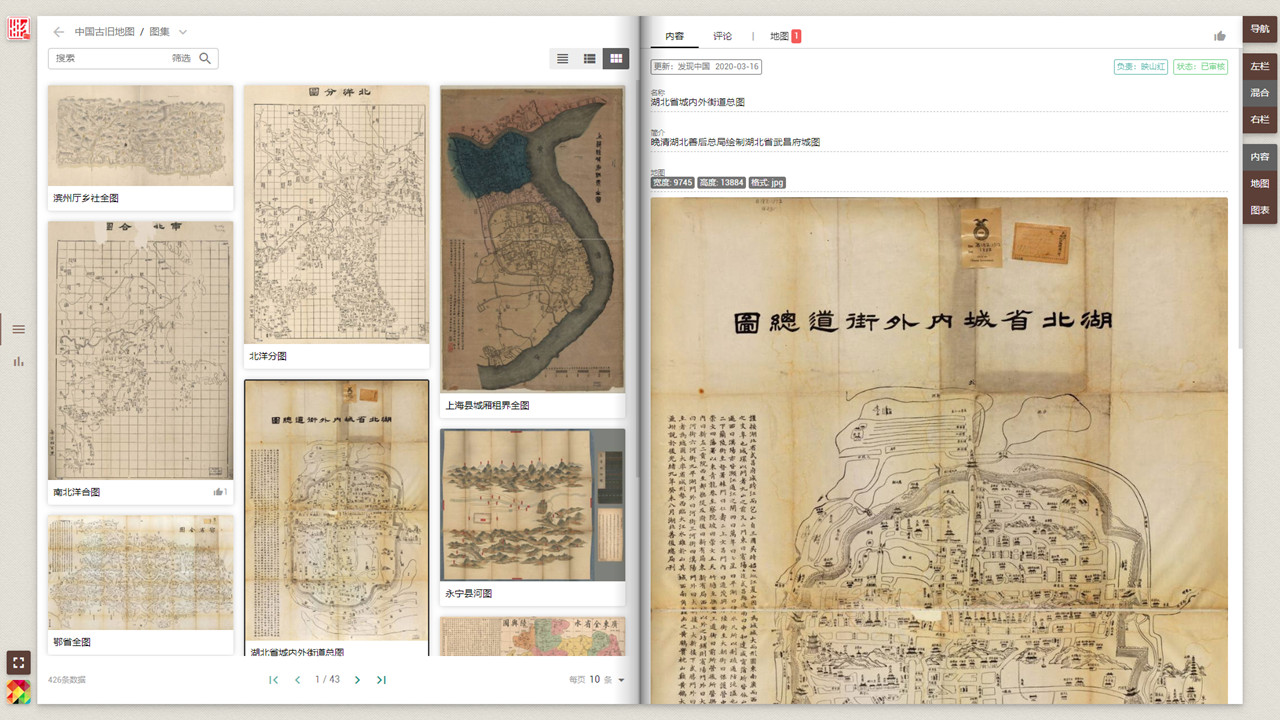Screen dimensions: 1280x720
Task: Switch to compact list view
Action: pyautogui.click(x=563, y=59)
